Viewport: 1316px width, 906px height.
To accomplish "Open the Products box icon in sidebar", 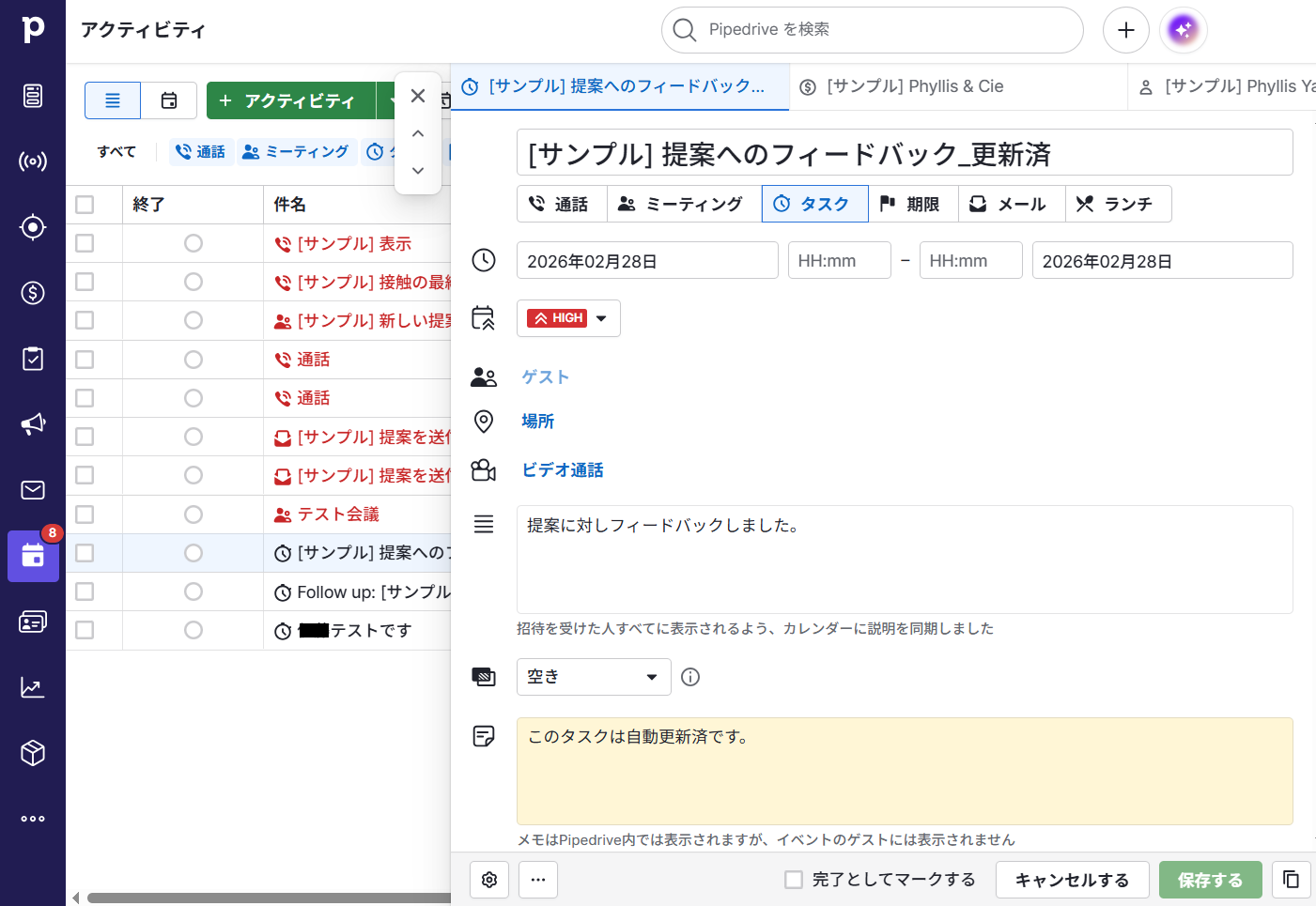I will point(33,753).
